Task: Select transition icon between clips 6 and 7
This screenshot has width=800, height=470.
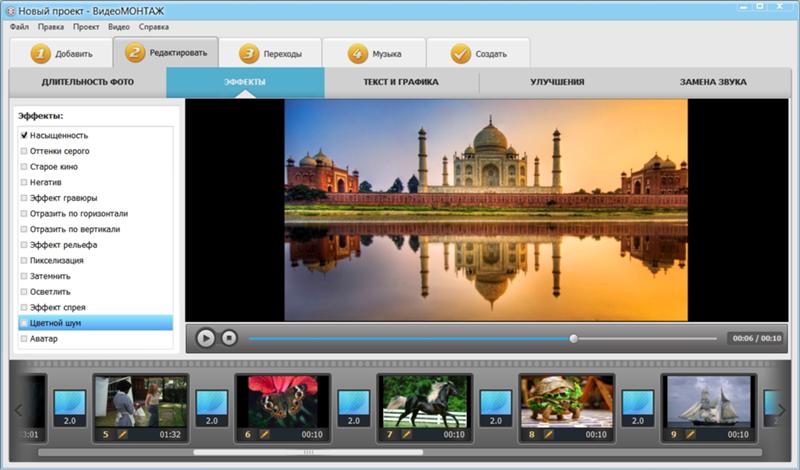Action: (x=354, y=408)
